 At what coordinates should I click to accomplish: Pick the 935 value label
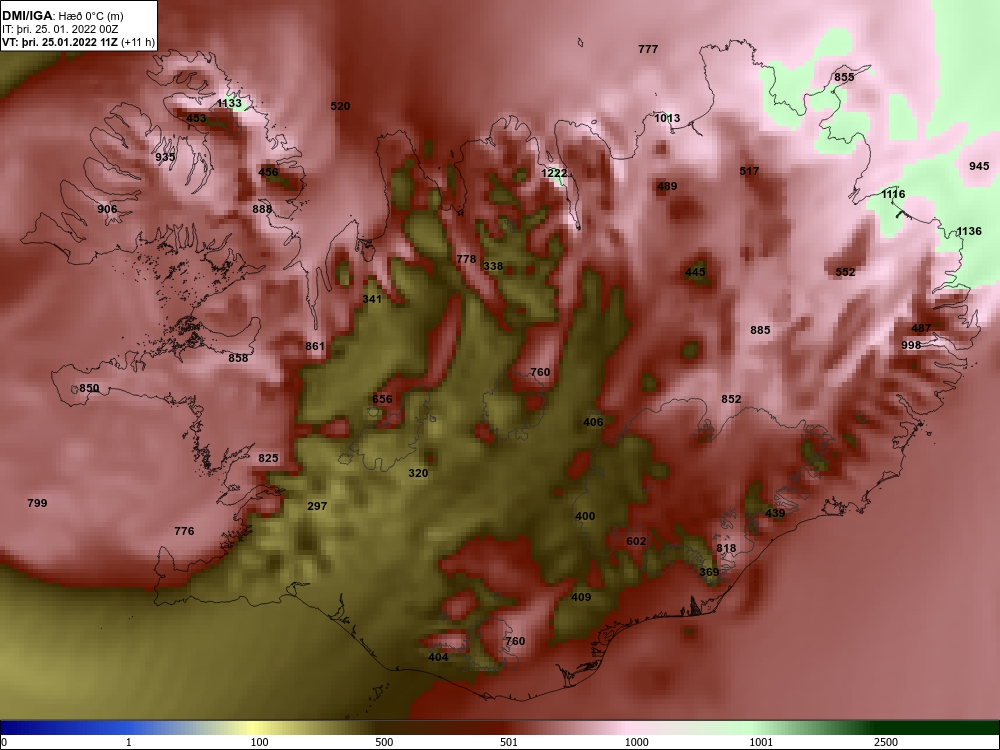[165, 157]
